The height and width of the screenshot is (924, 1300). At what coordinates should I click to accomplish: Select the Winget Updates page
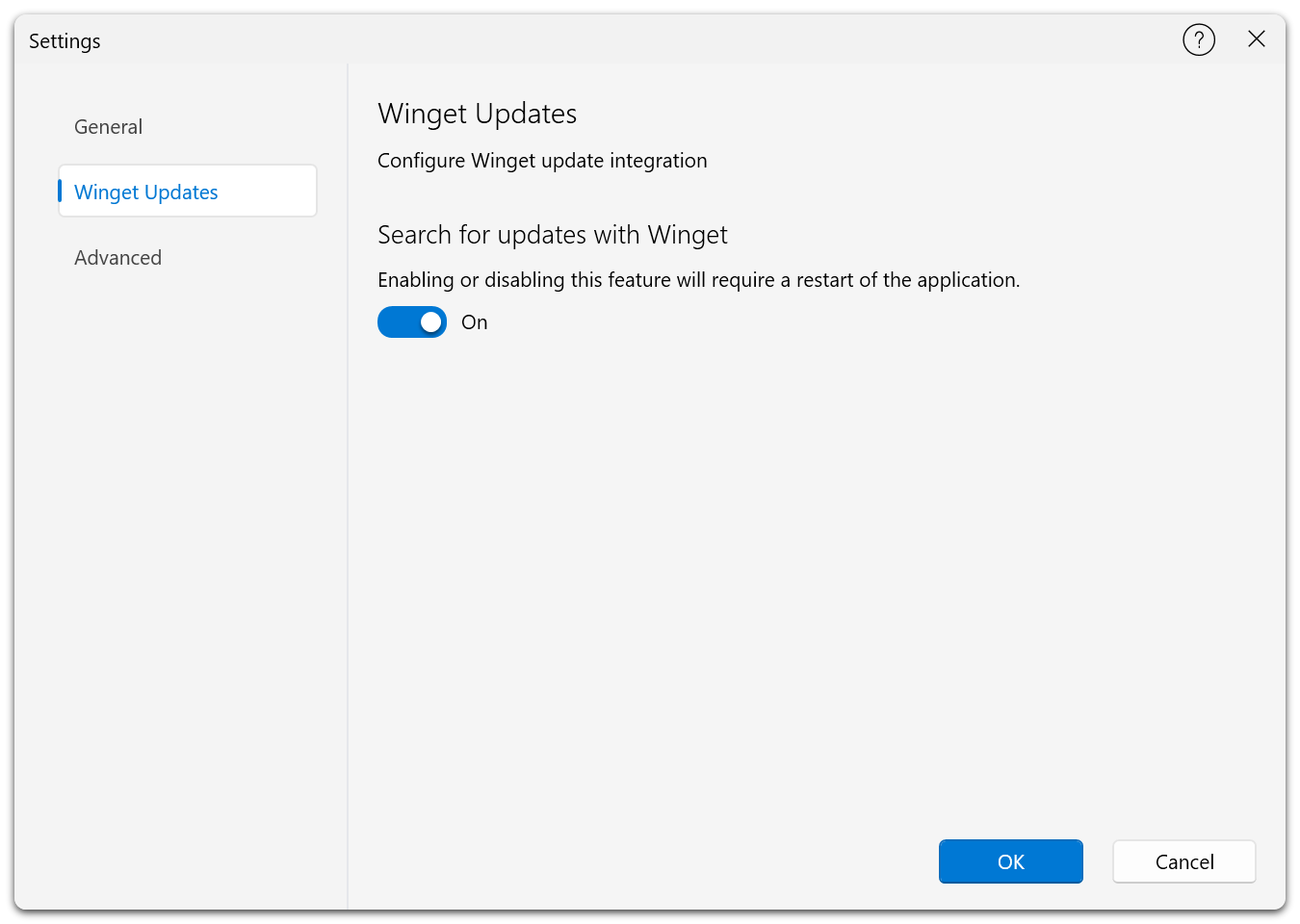point(188,192)
